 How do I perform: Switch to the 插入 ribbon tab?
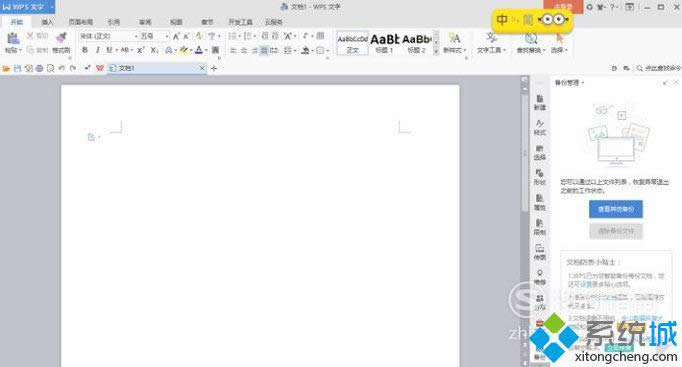[47, 22]
